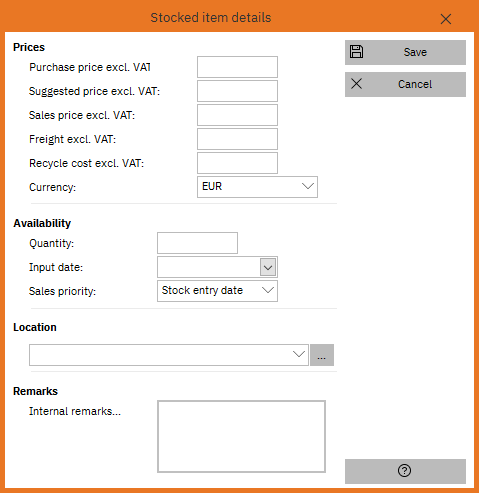The width and height of the screenshot is (479, 493).
Task: Expand the Sales priority dropdown
Action: 217,291
